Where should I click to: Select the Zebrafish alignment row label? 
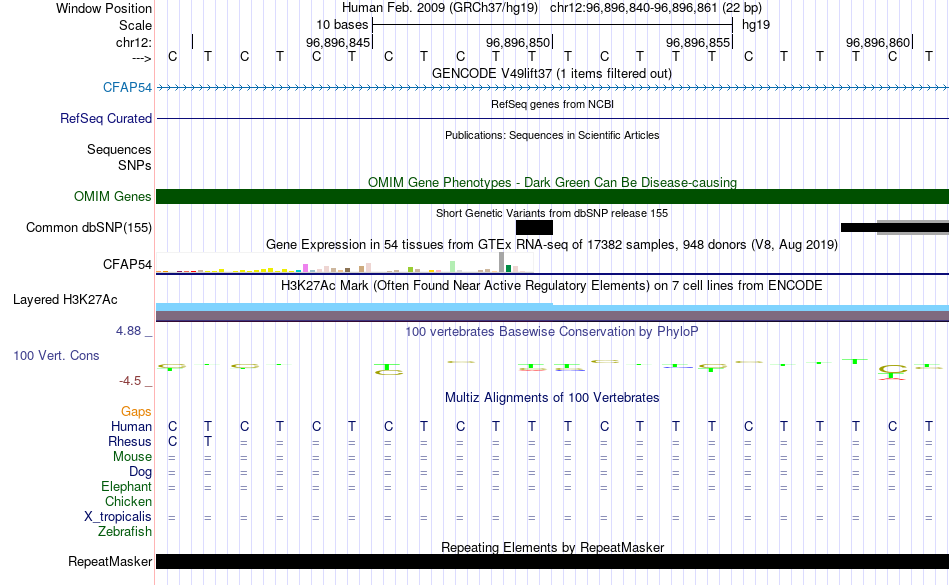point(125,531)
